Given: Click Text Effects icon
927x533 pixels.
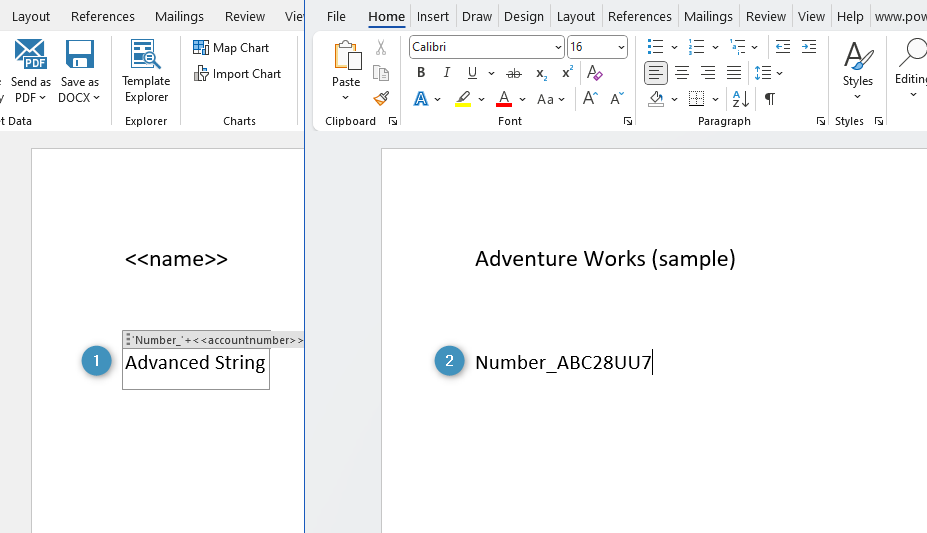Looking at the screenshot, I should 421,99.
